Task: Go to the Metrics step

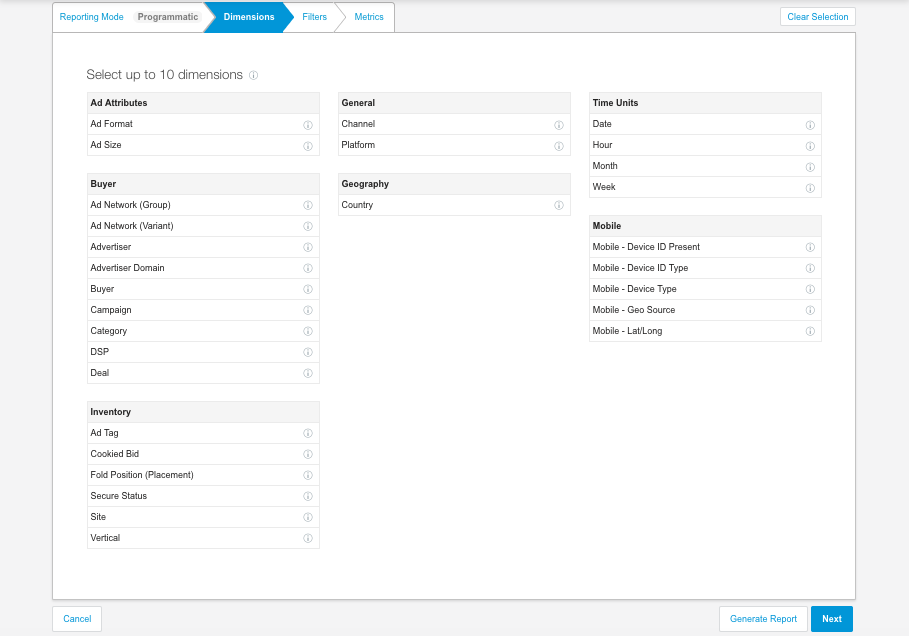Action: [x=369, y=17]
